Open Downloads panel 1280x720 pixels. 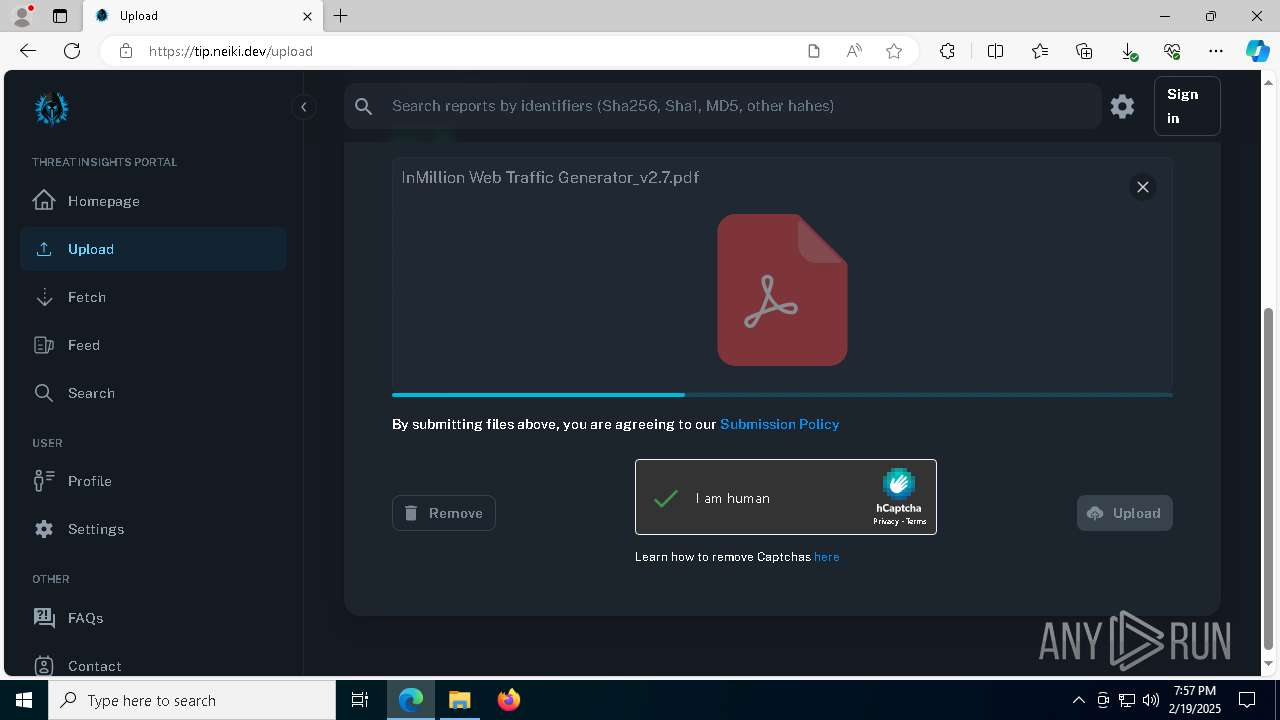pyautogui.click(x=1128, y=51)
